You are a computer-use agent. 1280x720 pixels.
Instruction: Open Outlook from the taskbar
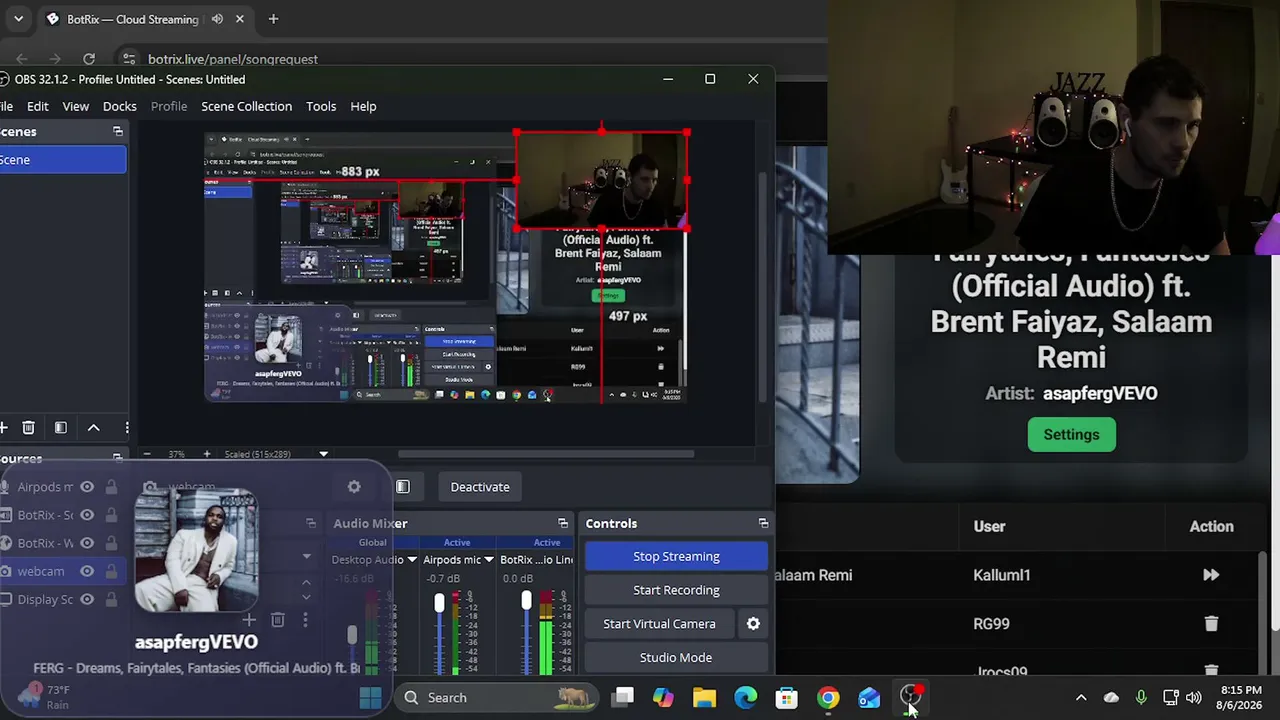pos(869,698)
